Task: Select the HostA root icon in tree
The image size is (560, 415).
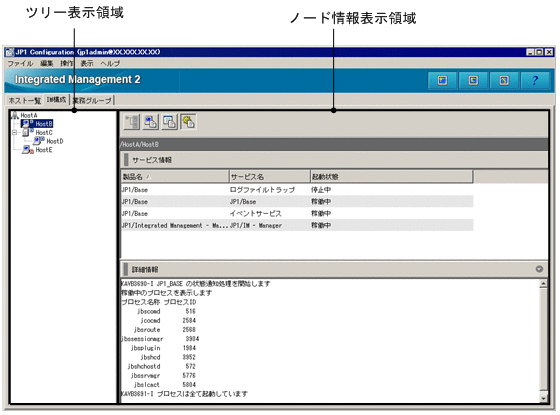Action: point(15,115)
